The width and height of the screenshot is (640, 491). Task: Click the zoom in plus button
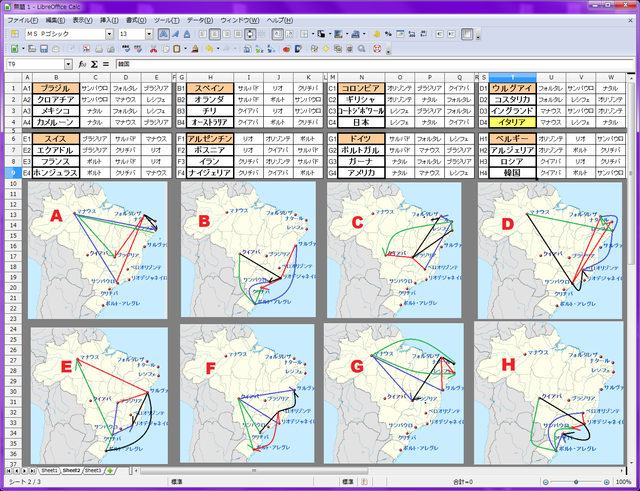click(x=607, y=482)
